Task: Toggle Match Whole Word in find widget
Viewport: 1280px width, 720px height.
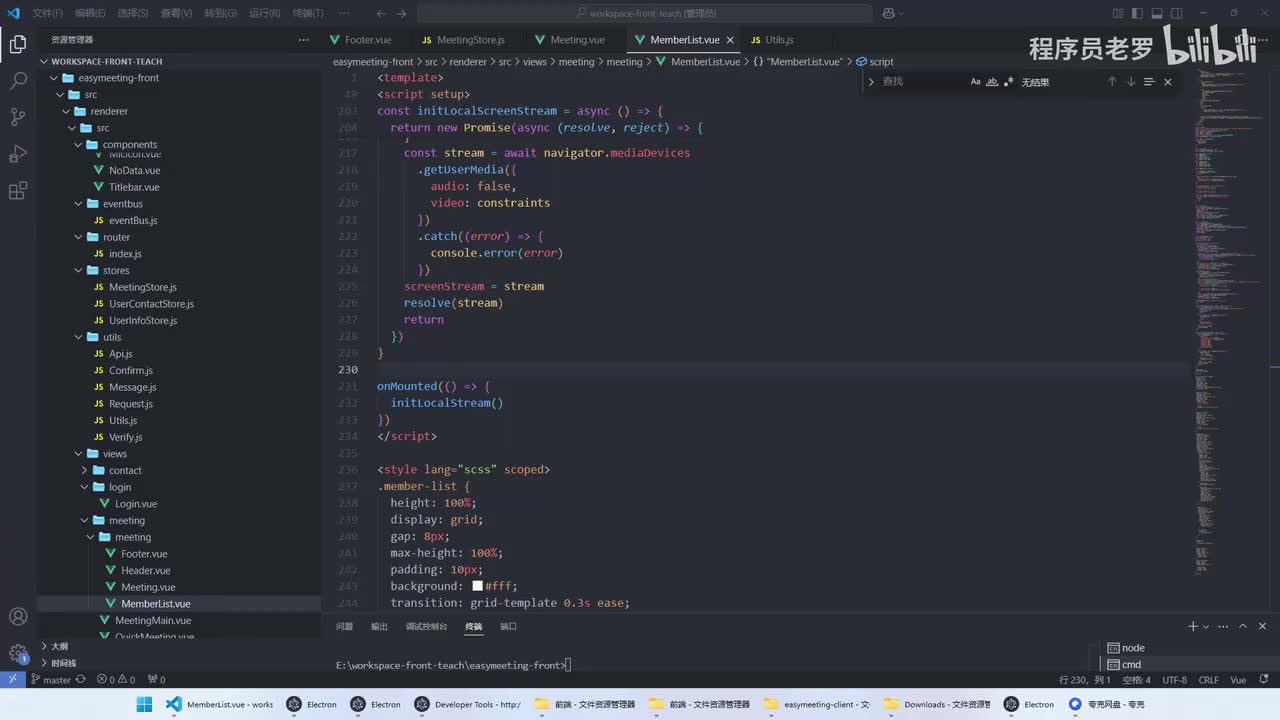Action: point(992,82)
